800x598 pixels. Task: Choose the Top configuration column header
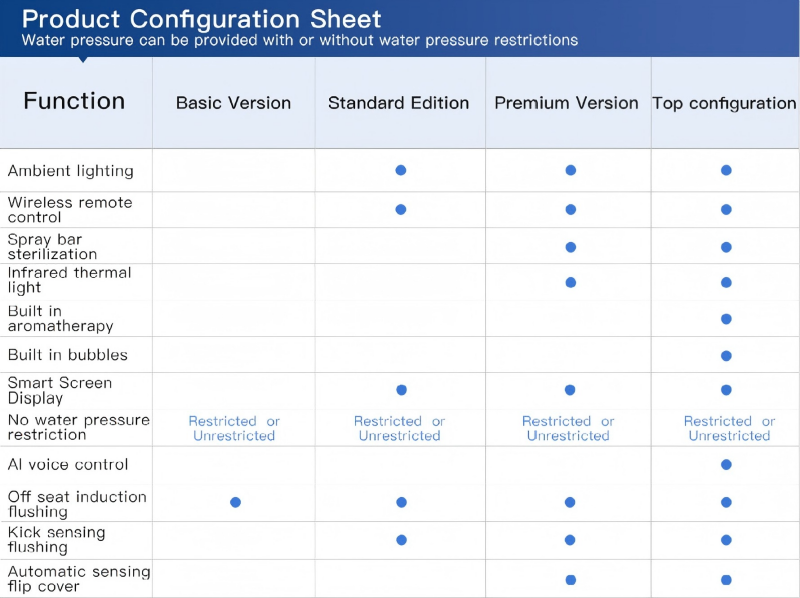click(x=724, y=103)
